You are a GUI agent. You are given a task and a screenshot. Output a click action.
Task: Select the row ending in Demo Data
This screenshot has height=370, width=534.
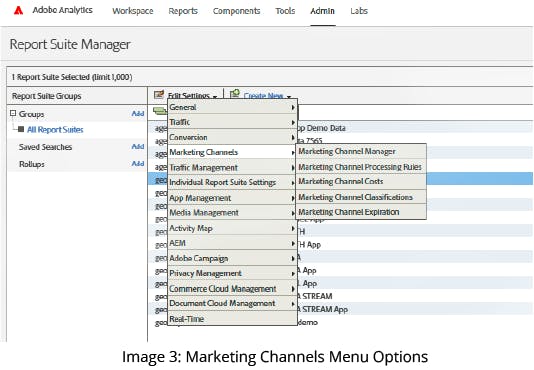pos(341,128)
